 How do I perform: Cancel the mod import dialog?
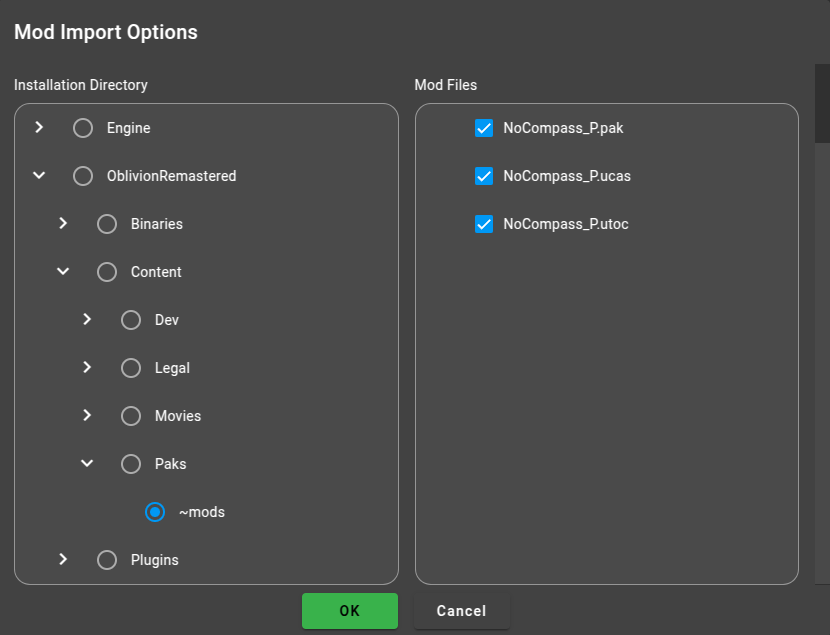tap(462, 611)
